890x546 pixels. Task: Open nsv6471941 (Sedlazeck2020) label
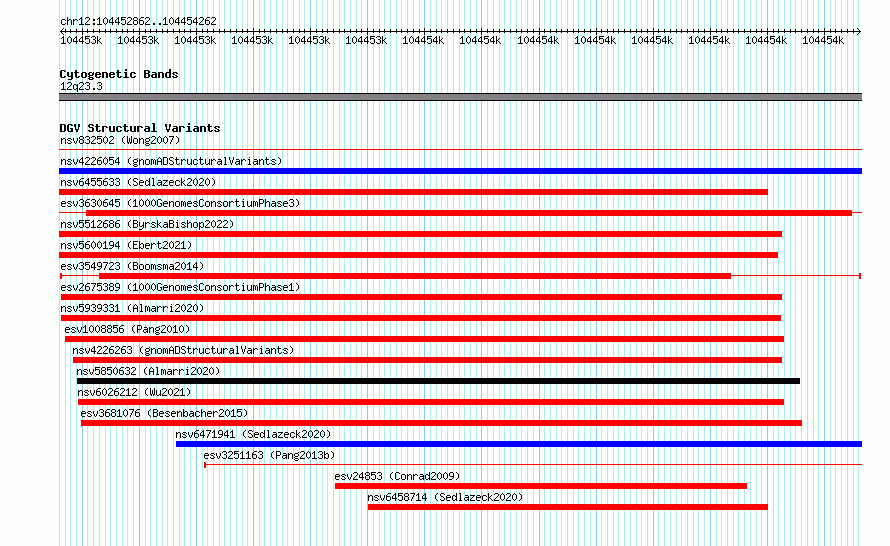pos(253,434)
